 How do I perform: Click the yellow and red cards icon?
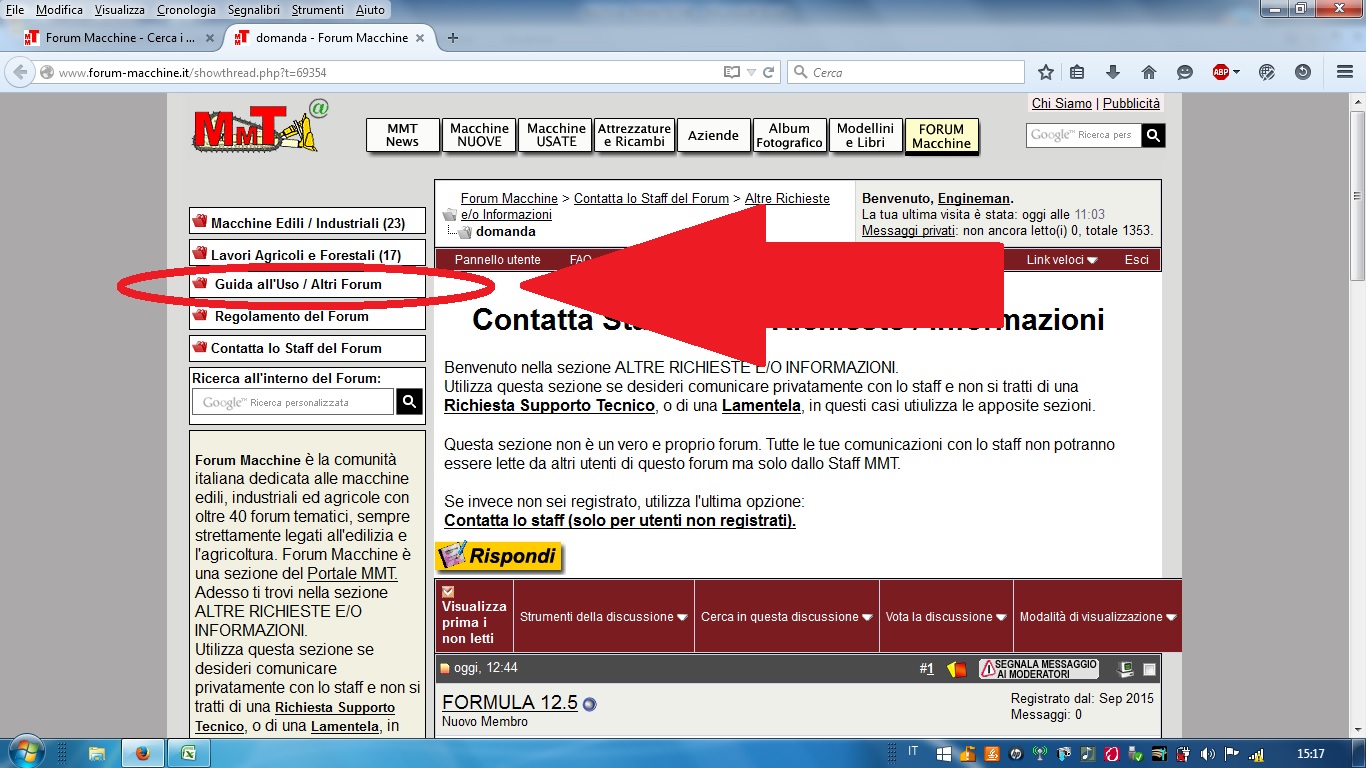(x=957, y=669)
